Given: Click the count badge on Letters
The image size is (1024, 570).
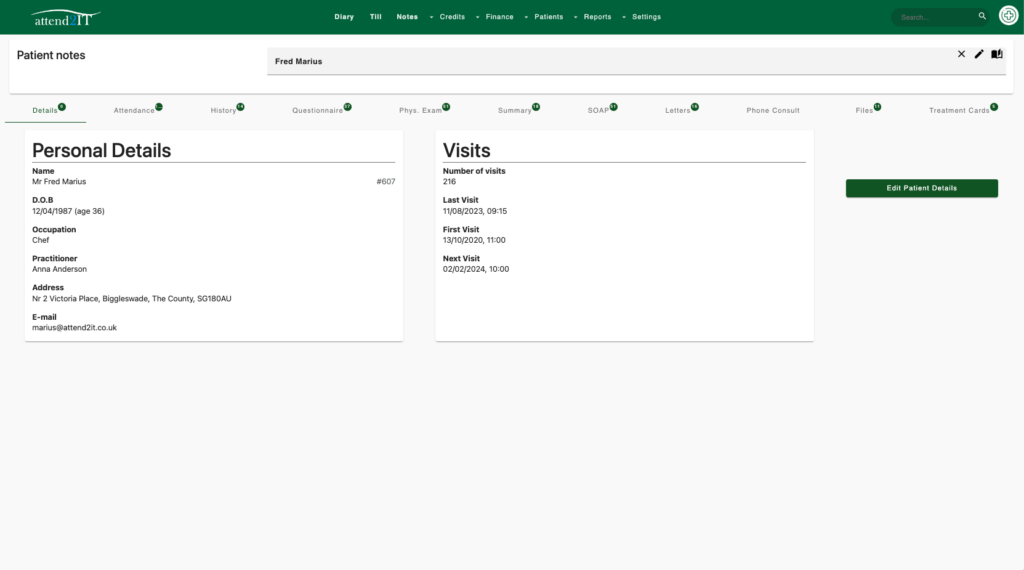Looking at the screenshot, I should click(695, 106).
